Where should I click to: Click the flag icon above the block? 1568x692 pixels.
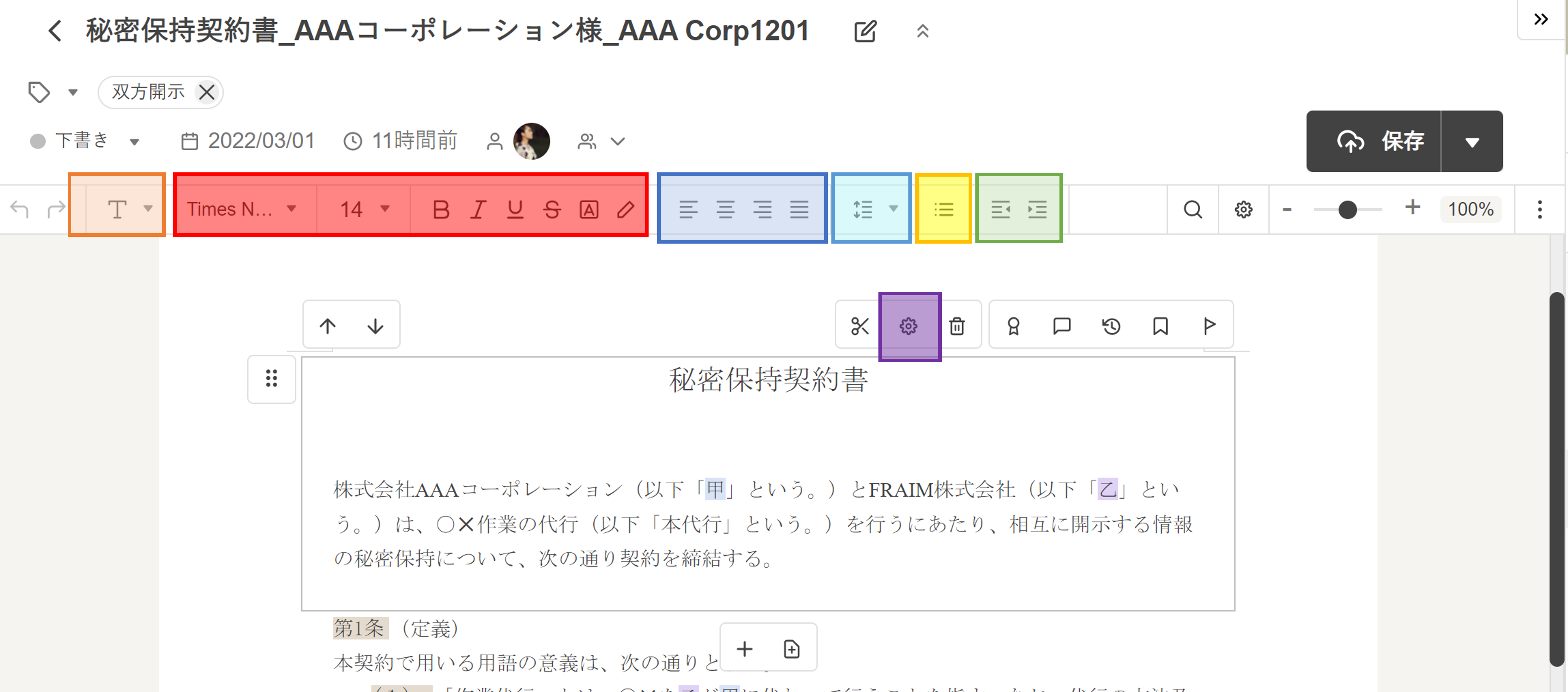coord(1209,326)
